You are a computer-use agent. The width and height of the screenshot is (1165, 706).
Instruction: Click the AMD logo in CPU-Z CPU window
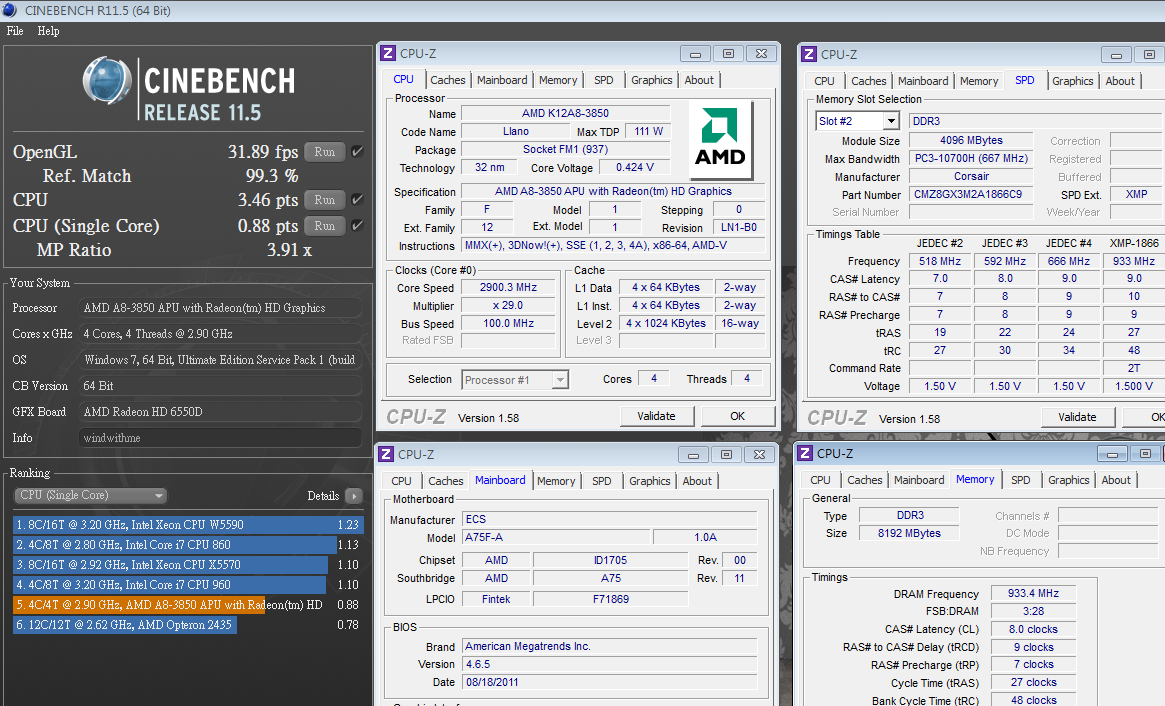[x=720, y=140]
